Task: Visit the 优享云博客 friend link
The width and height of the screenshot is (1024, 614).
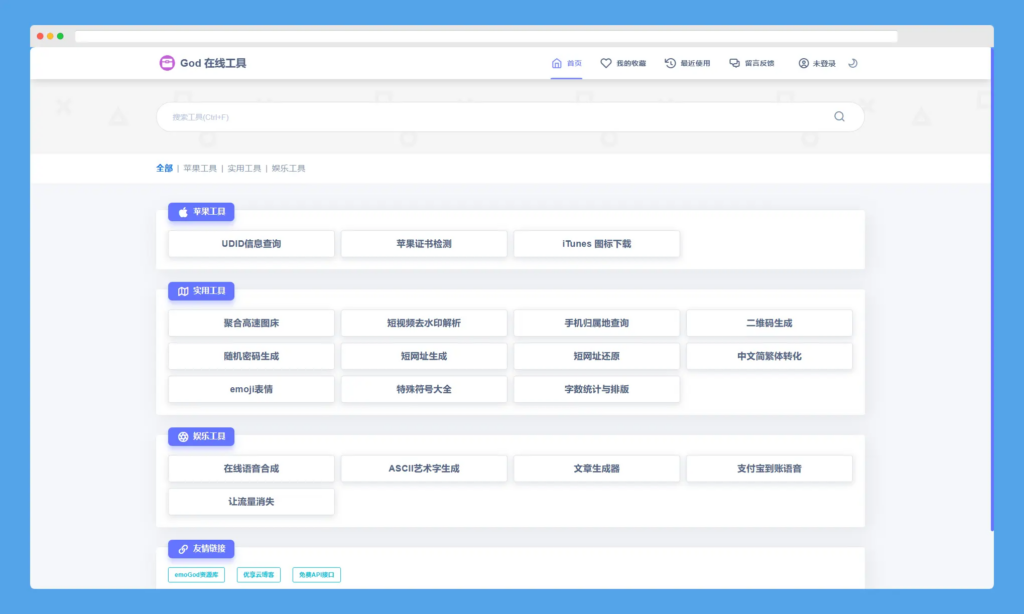Action: [x=259, y=575]
